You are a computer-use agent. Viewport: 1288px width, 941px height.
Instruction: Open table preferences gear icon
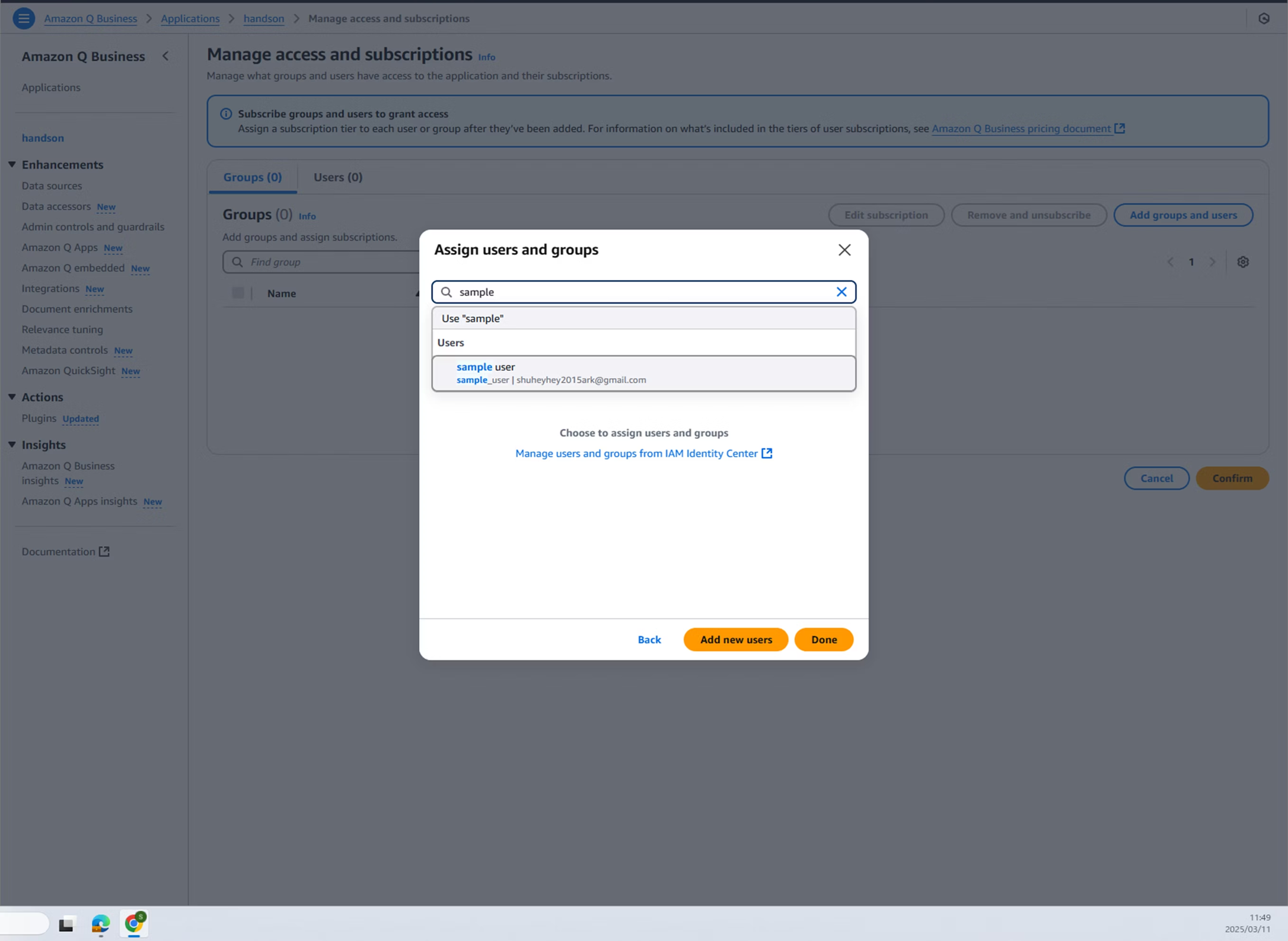click(1243, 262)
